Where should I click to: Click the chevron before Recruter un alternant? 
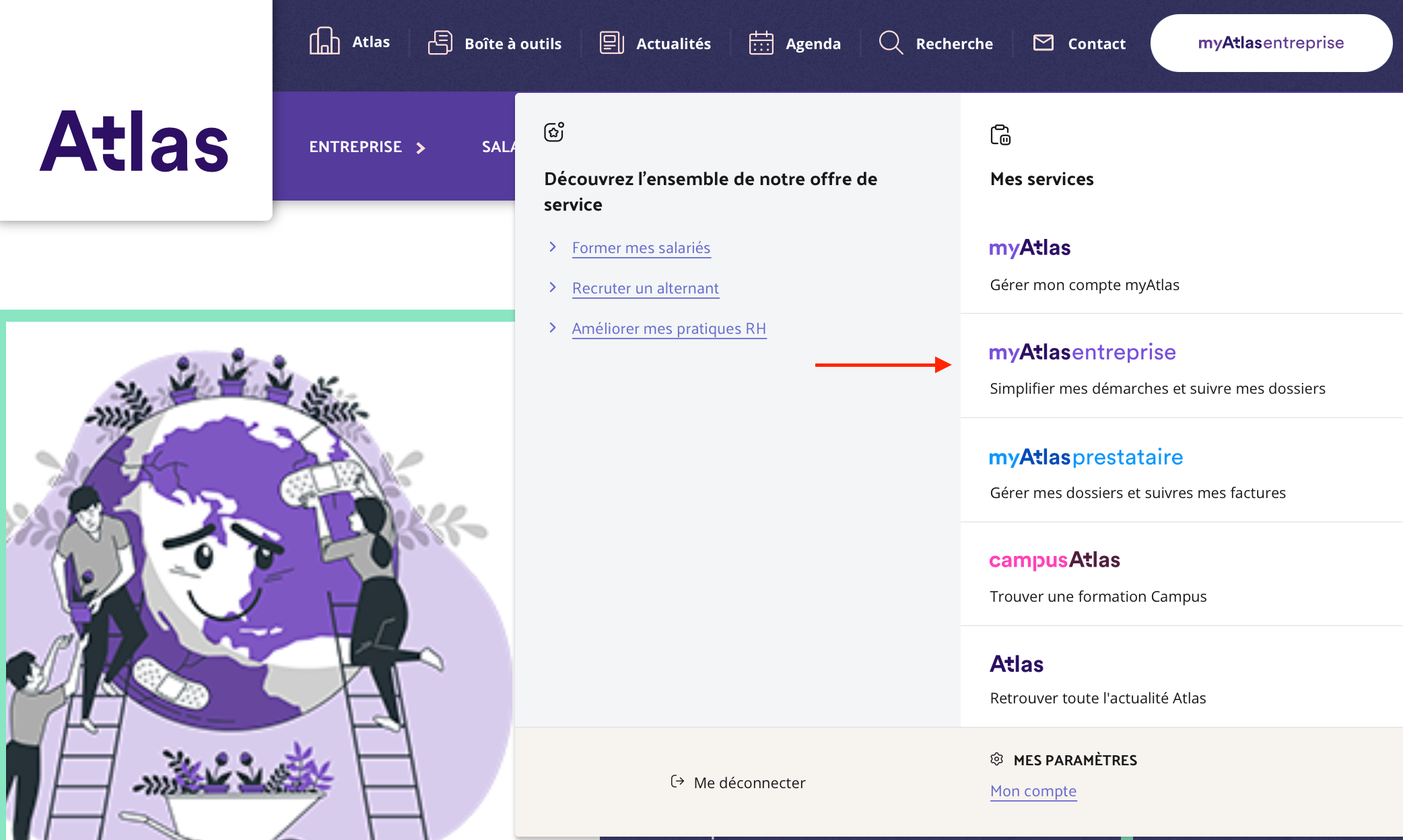pos(553,287)
